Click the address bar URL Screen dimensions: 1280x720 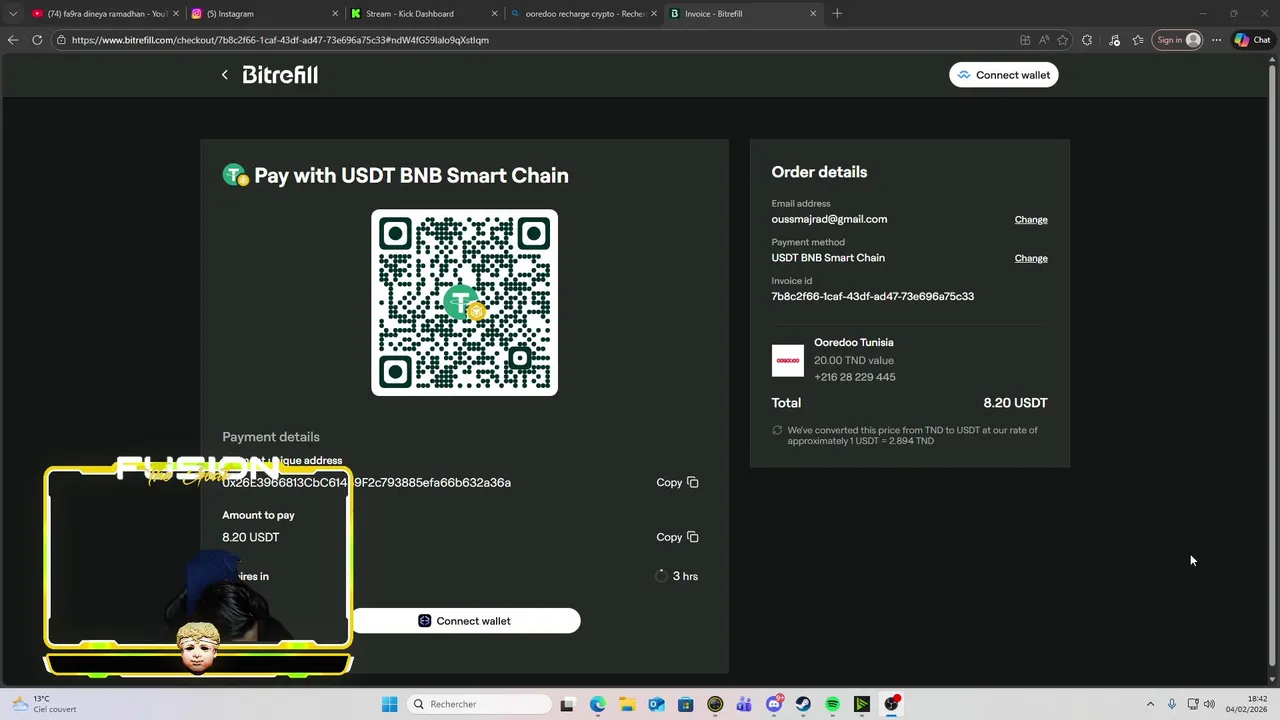click(280, 40)
